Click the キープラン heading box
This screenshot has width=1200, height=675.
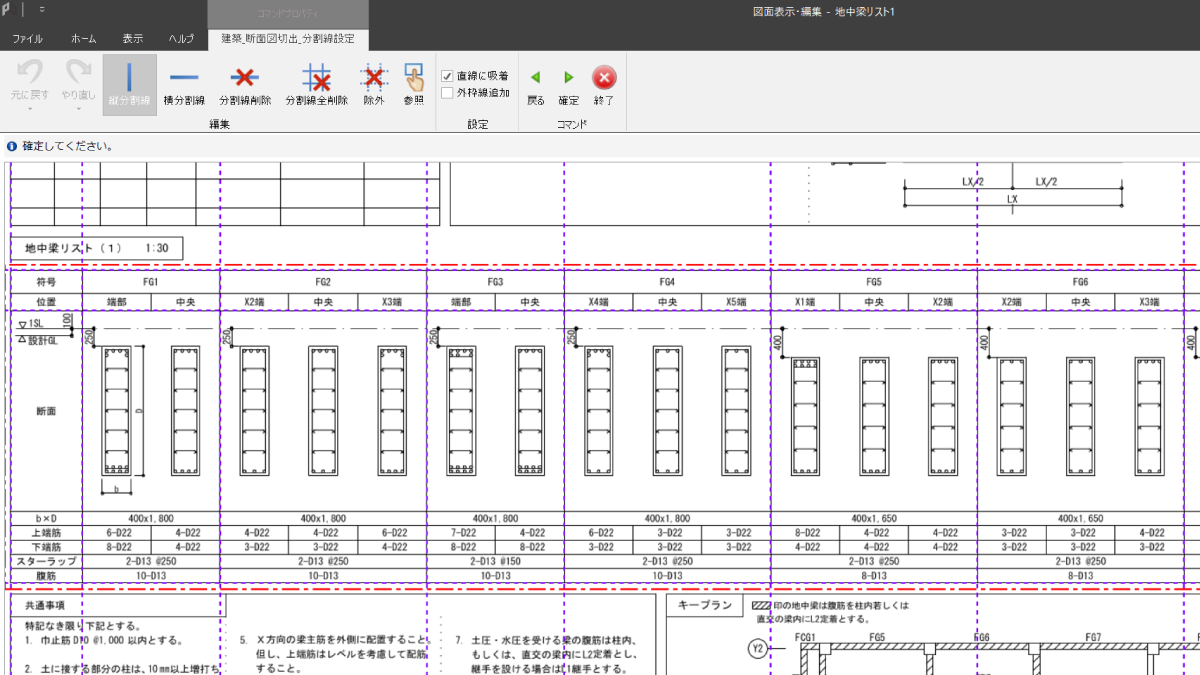(704, 605)
